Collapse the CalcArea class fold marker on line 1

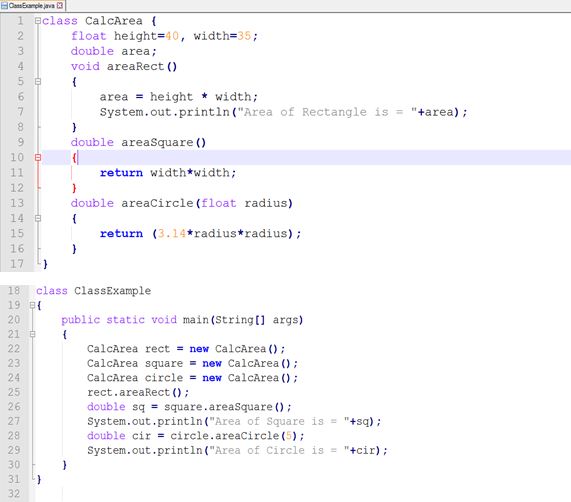[38, 21]
